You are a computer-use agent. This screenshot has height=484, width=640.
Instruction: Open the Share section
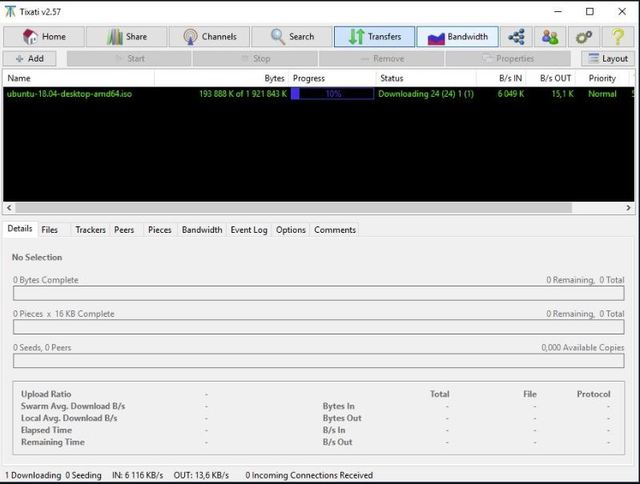coord(125,37)
